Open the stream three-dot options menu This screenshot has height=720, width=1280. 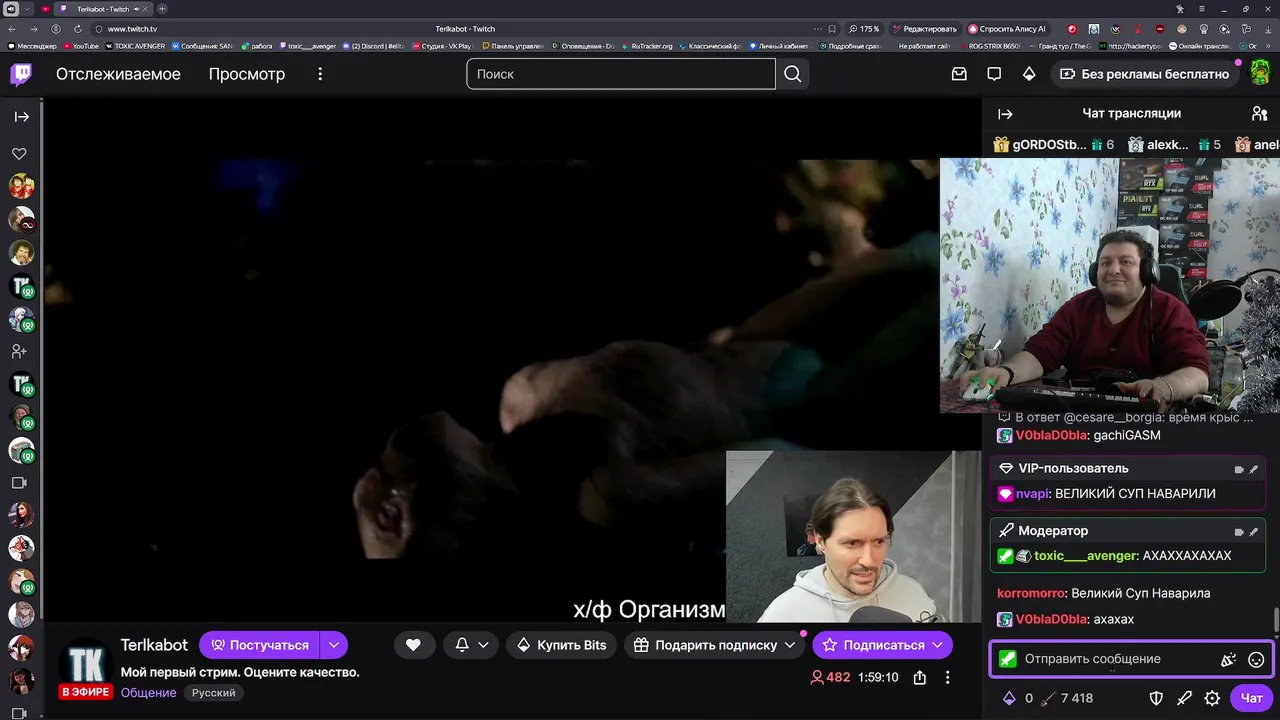tap(947, 677)
